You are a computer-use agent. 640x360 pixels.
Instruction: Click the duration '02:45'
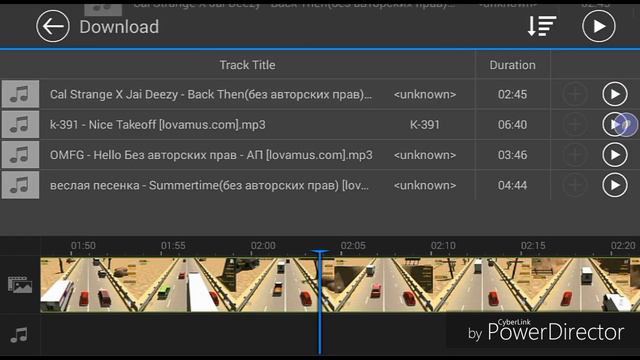(x=512, y=94)
